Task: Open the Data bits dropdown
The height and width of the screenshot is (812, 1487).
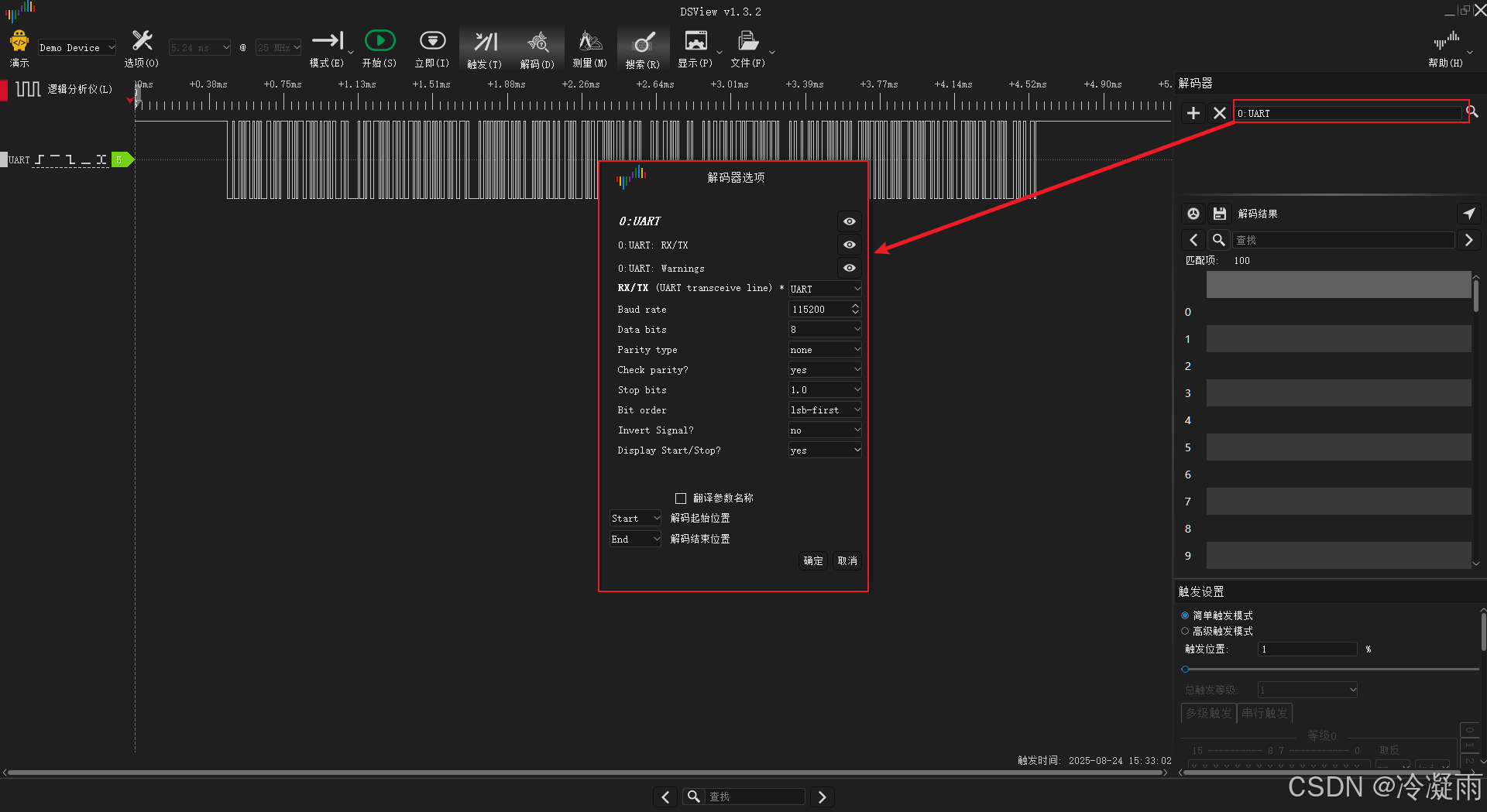Action: 825,329
